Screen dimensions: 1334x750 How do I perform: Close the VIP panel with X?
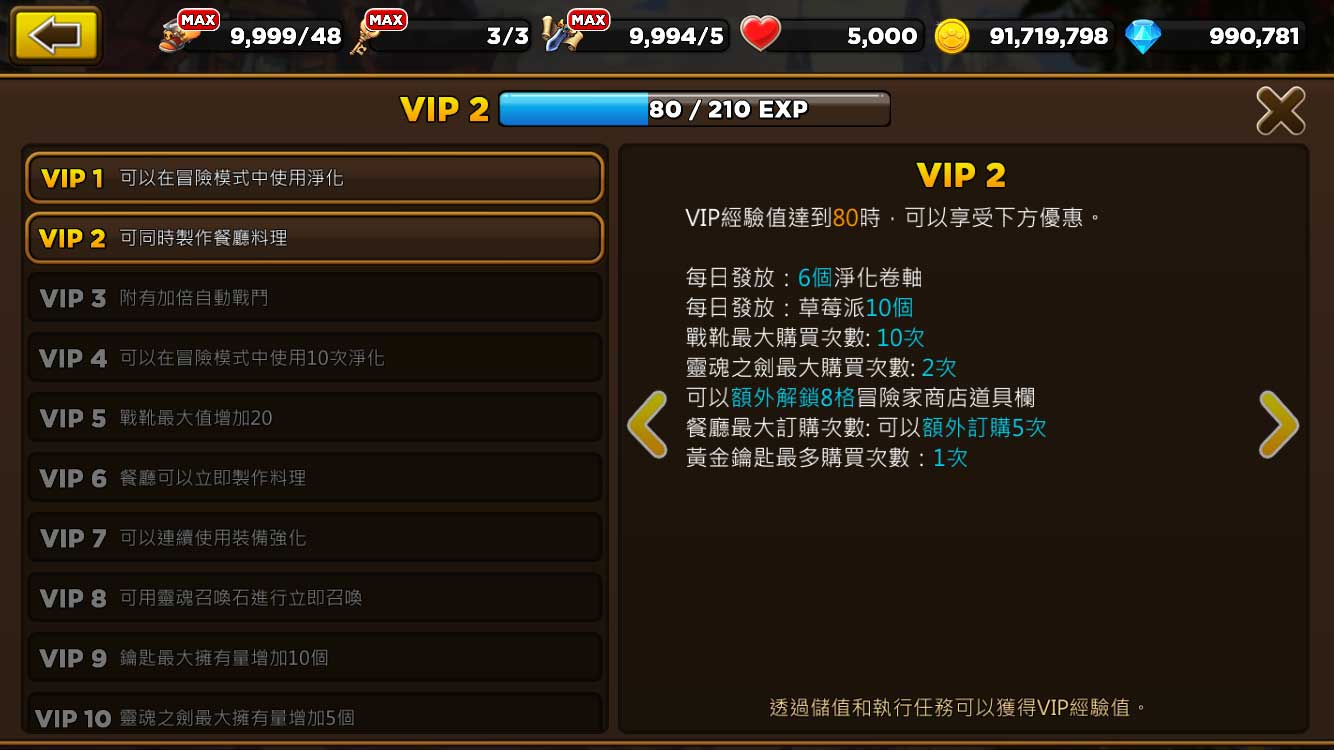tap(1281, 110)
